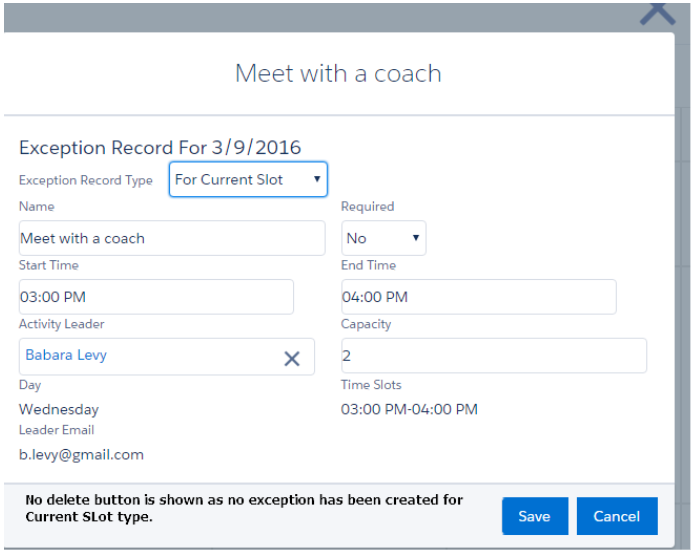697x555 pixels.
Task: Click the Leader Email label
Action: pyautogui.click(x=57, y=430)
